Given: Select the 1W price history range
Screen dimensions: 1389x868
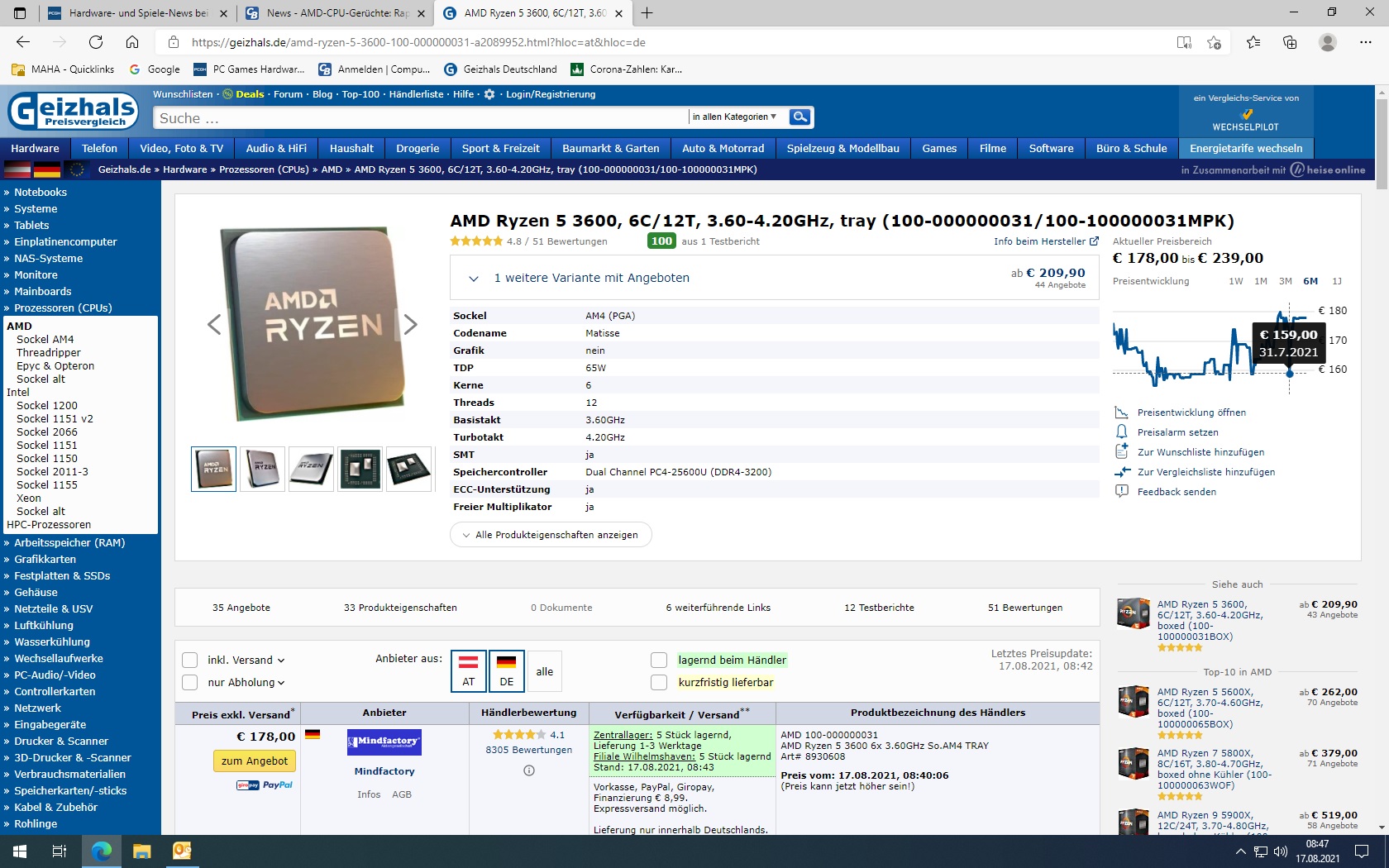Looking at the screenshot, I should tap(1236, 281).
